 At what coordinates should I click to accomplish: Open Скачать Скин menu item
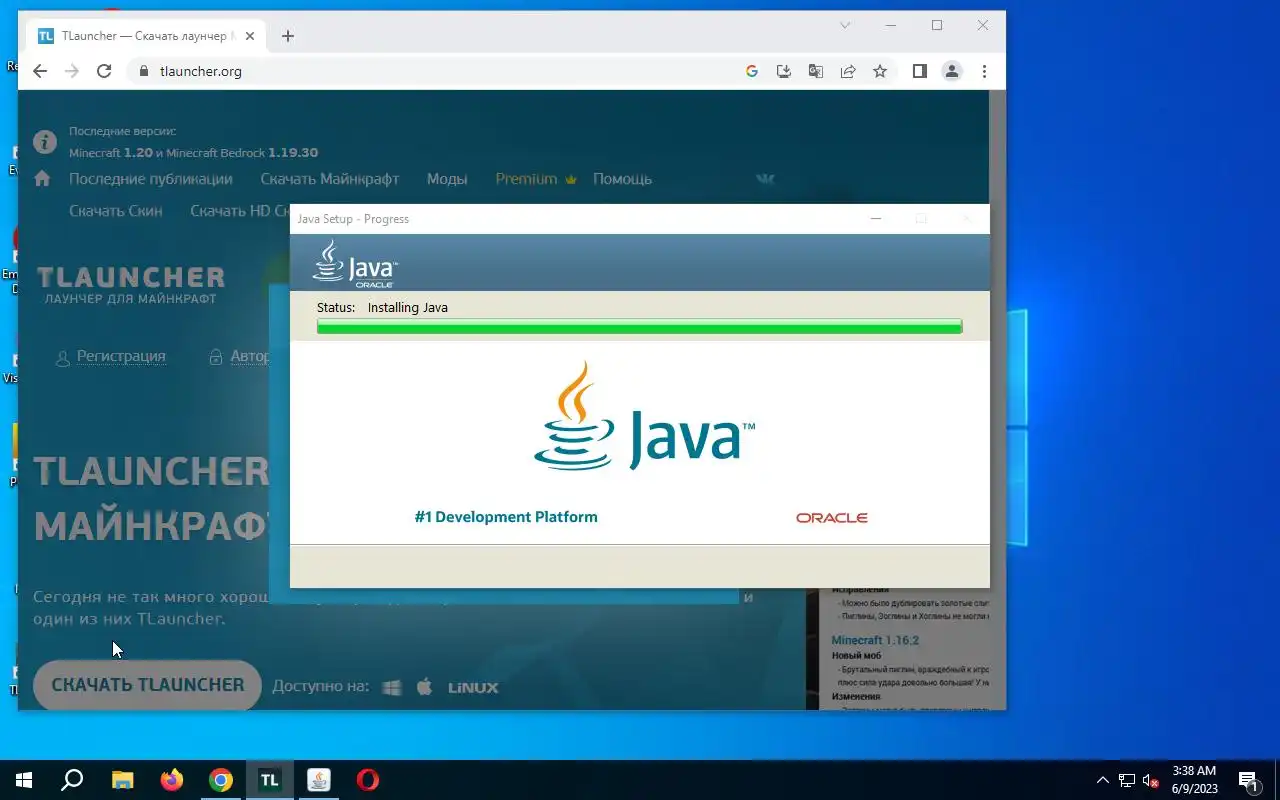(x=116, y=211)
